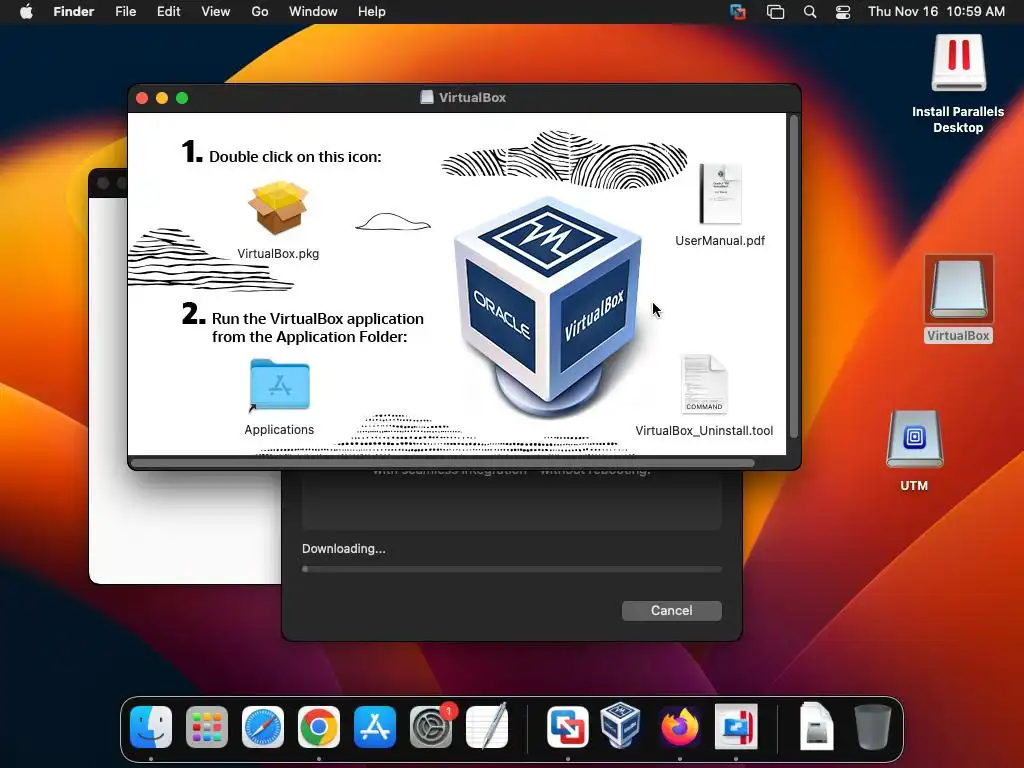Minimize the VirtualBox disk window

point(162,98)
